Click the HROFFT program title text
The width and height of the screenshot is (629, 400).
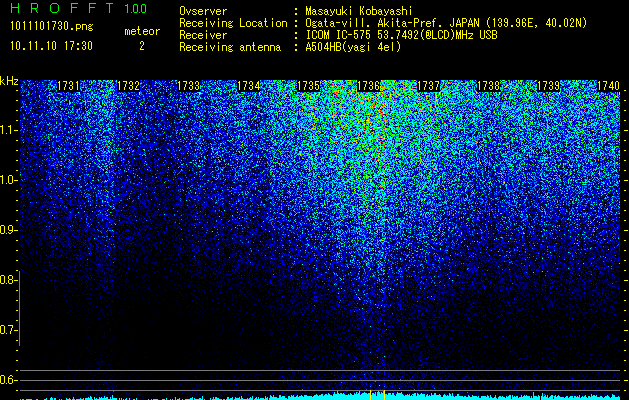(62, 8)
